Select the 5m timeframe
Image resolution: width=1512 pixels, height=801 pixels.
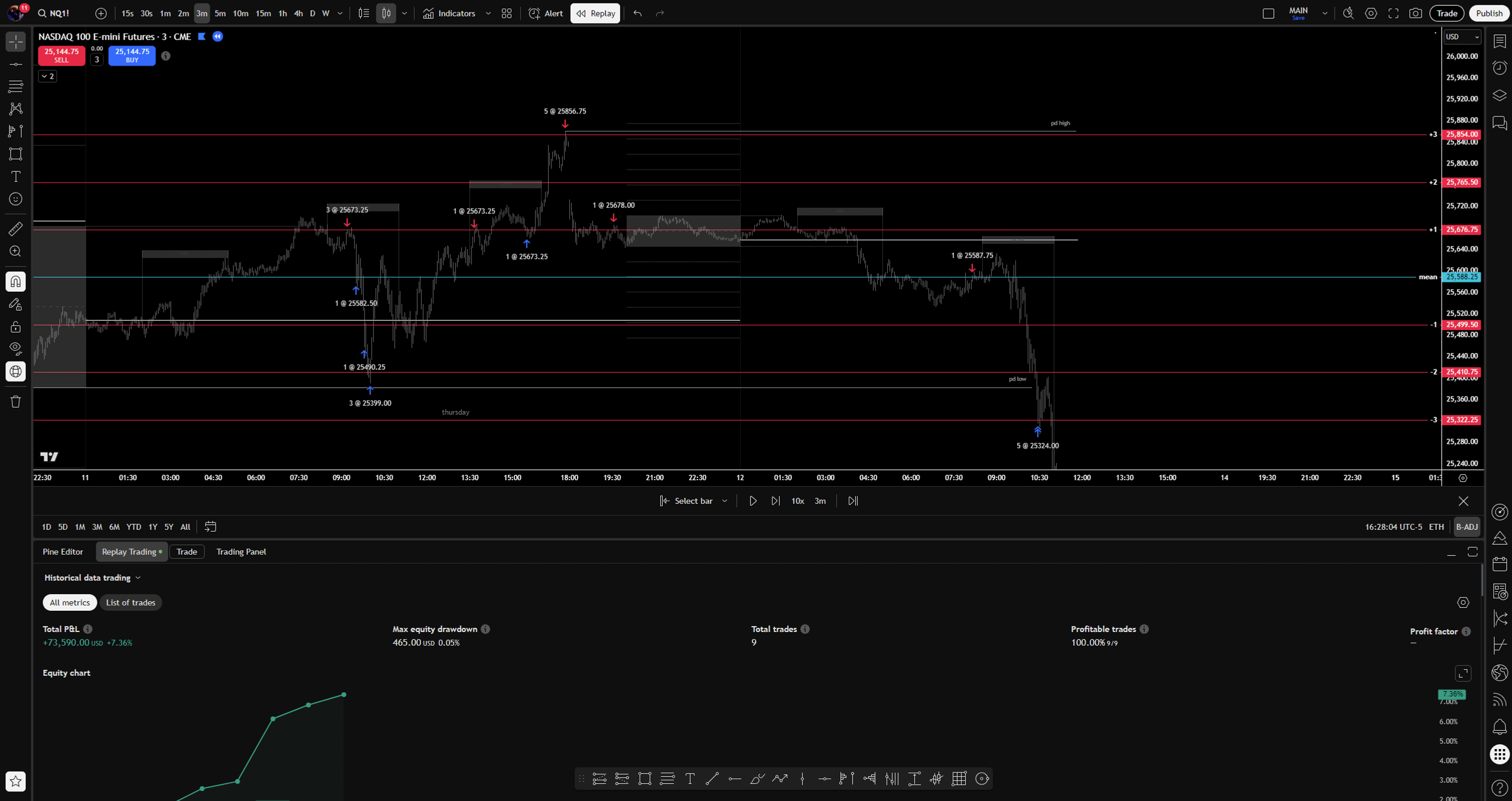[220, 13]
